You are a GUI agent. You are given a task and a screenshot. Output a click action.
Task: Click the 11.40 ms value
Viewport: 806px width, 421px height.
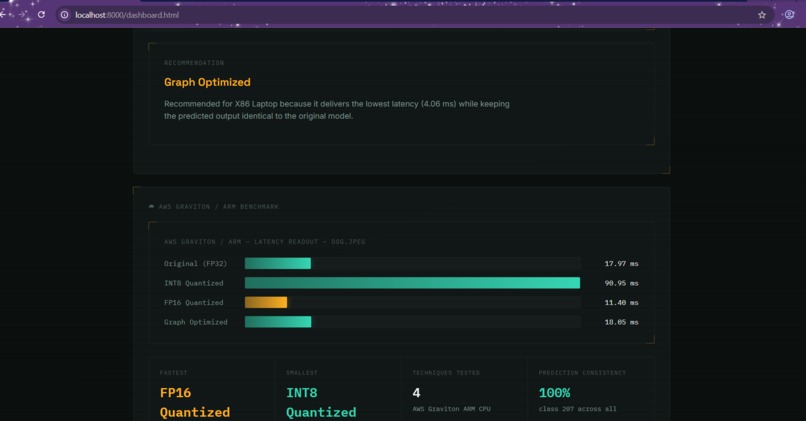point(621,303)
